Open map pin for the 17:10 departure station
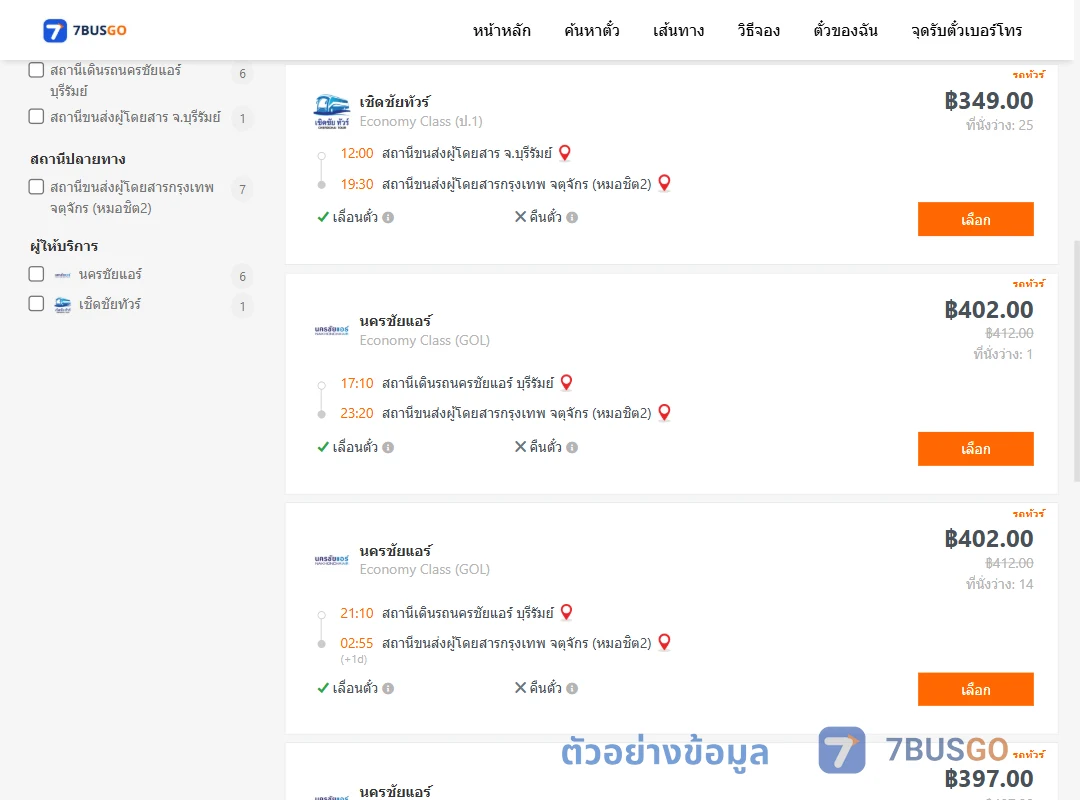The width and height of the screenshot is (1080, 800). coord(566,382)
